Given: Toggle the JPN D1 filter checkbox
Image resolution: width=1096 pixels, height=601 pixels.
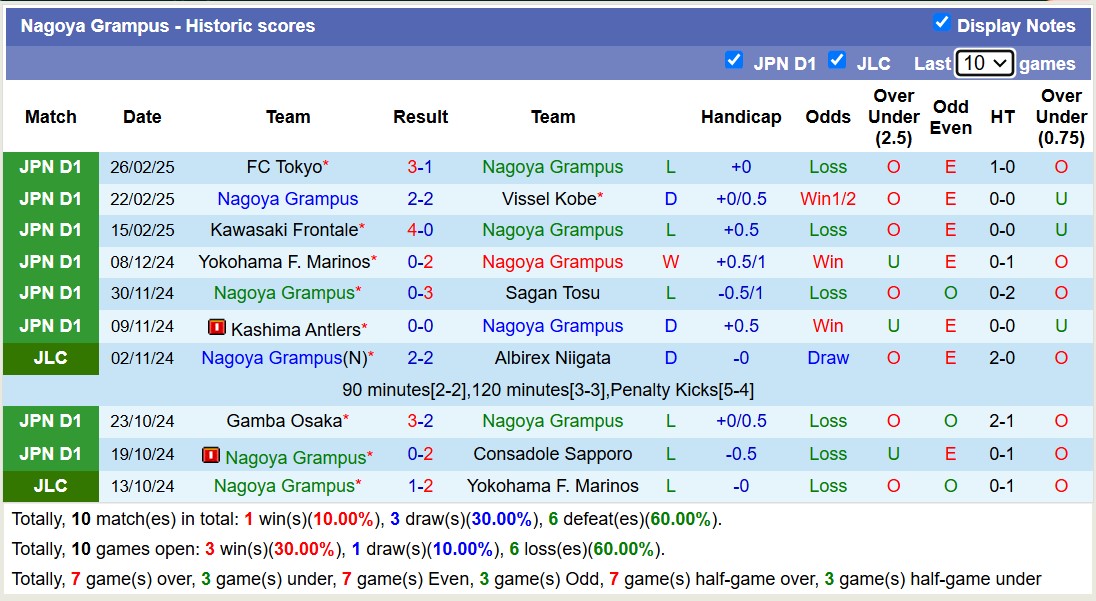Looking at the screenshot, I should coord(734,61).
